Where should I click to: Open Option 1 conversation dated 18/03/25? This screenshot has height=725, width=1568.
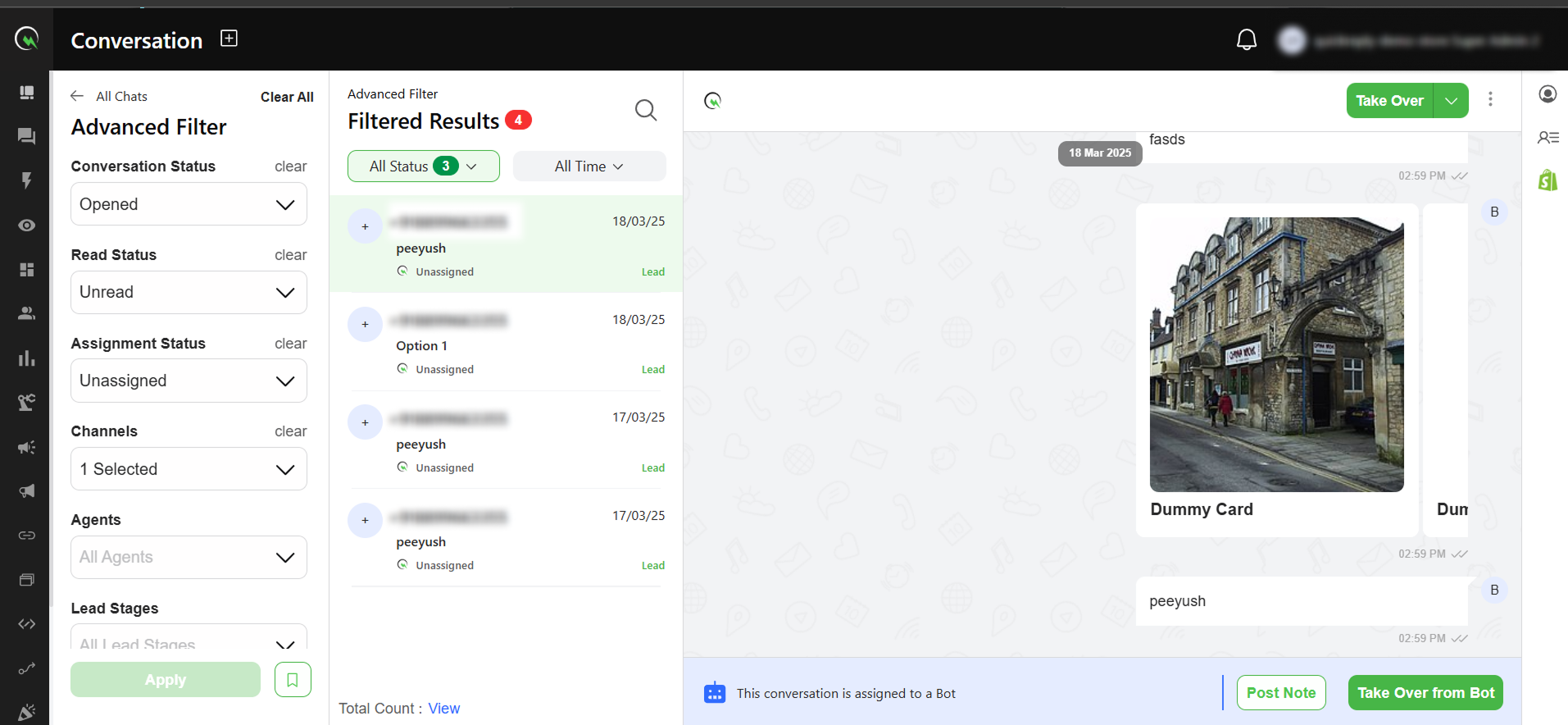click(x=507, y=343)
